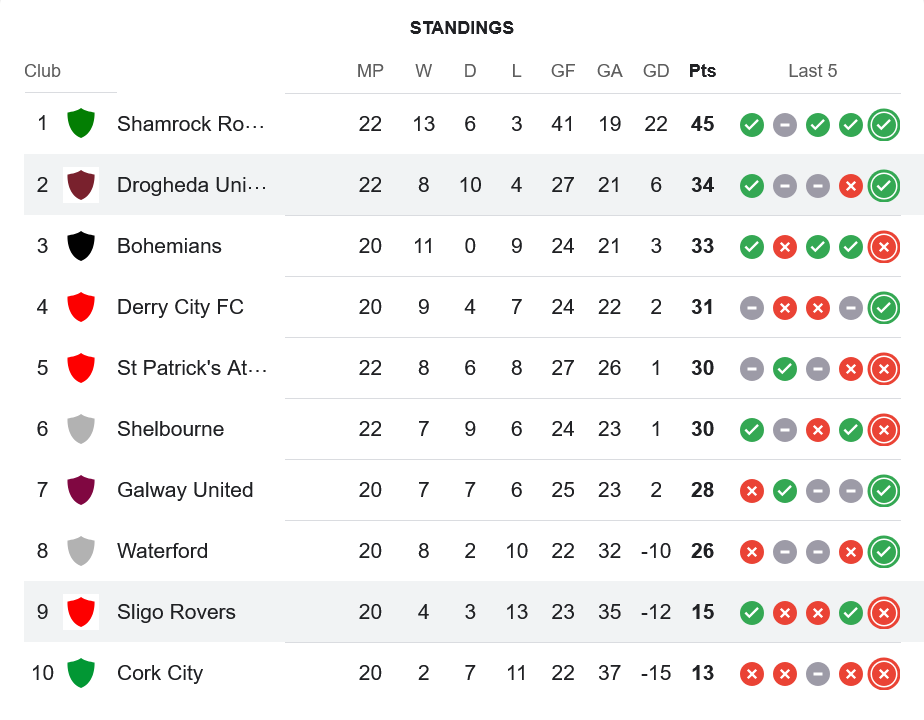Screen dimensions: 924x720
Task: Click Shamrock Rovers latest win result icon
Action: click(883, 125)
